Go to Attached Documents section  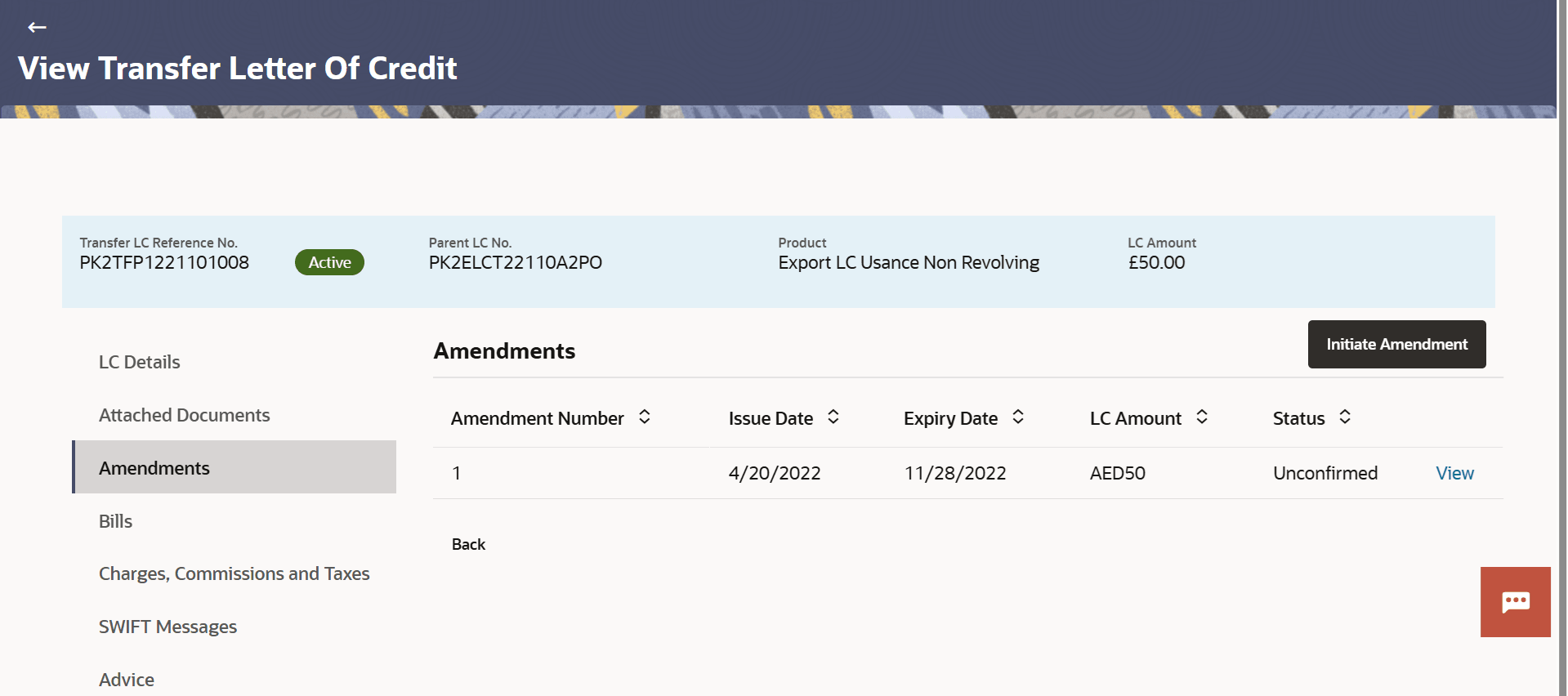point(184,415)
